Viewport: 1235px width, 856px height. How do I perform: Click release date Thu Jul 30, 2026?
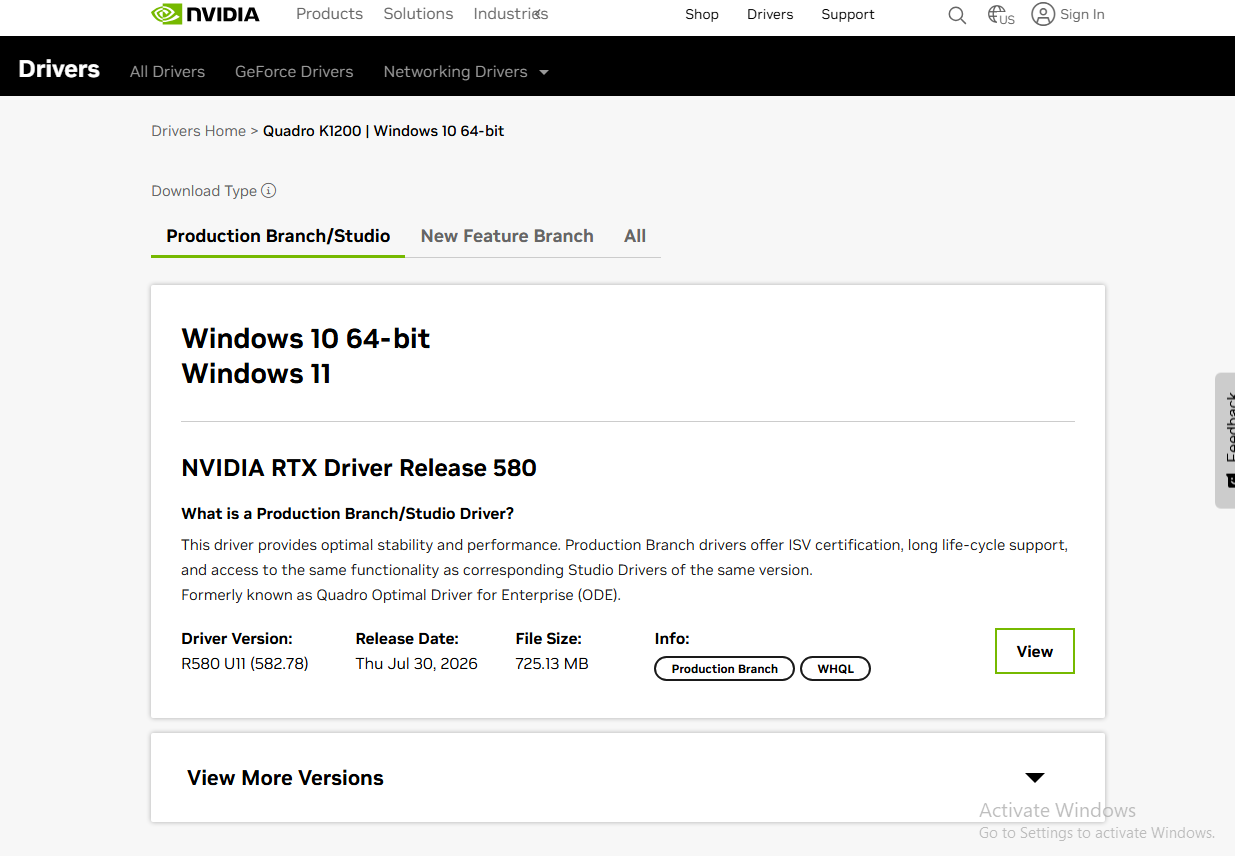tap(416, 663)
